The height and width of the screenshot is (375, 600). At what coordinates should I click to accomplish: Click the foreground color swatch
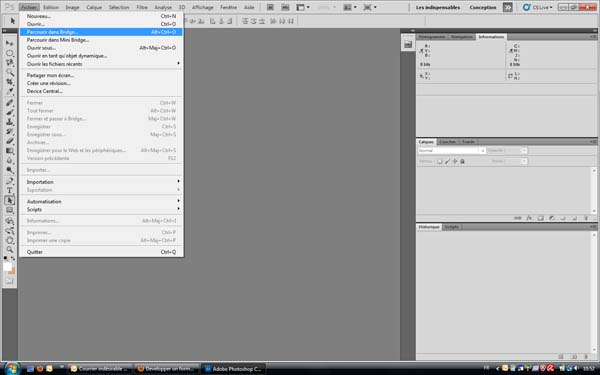pyautogui.click(x=7, y=267)
